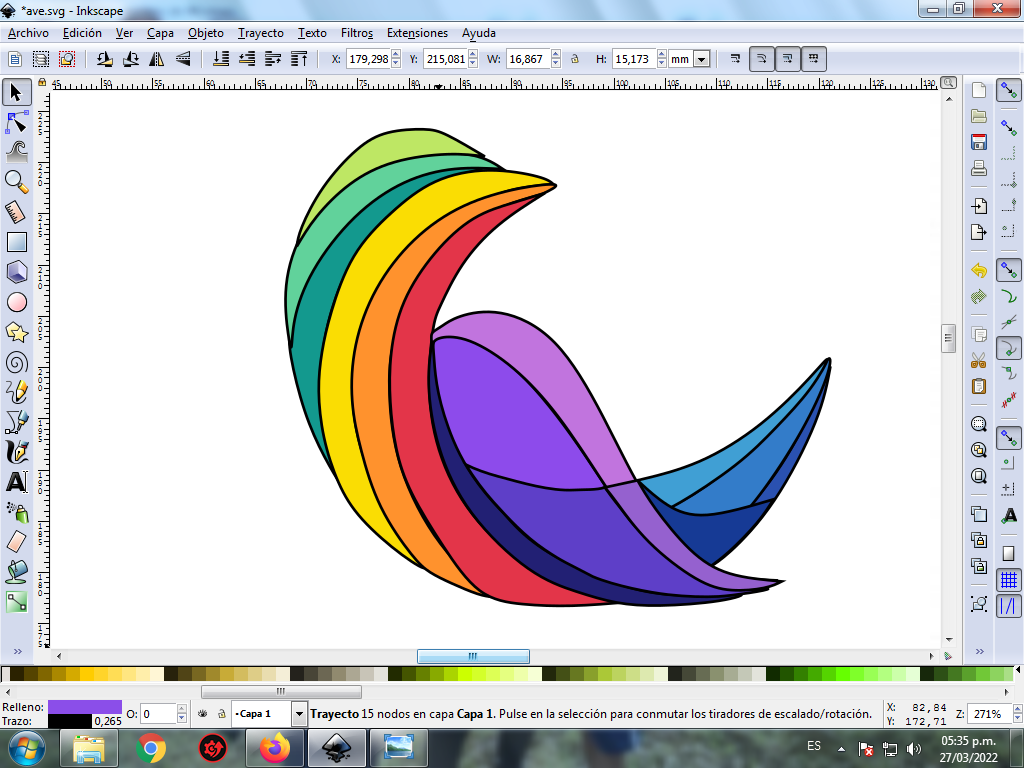1024x768 pixels.
Task: Expand hidden toolbox tools chevron
Action: [16, 651]
